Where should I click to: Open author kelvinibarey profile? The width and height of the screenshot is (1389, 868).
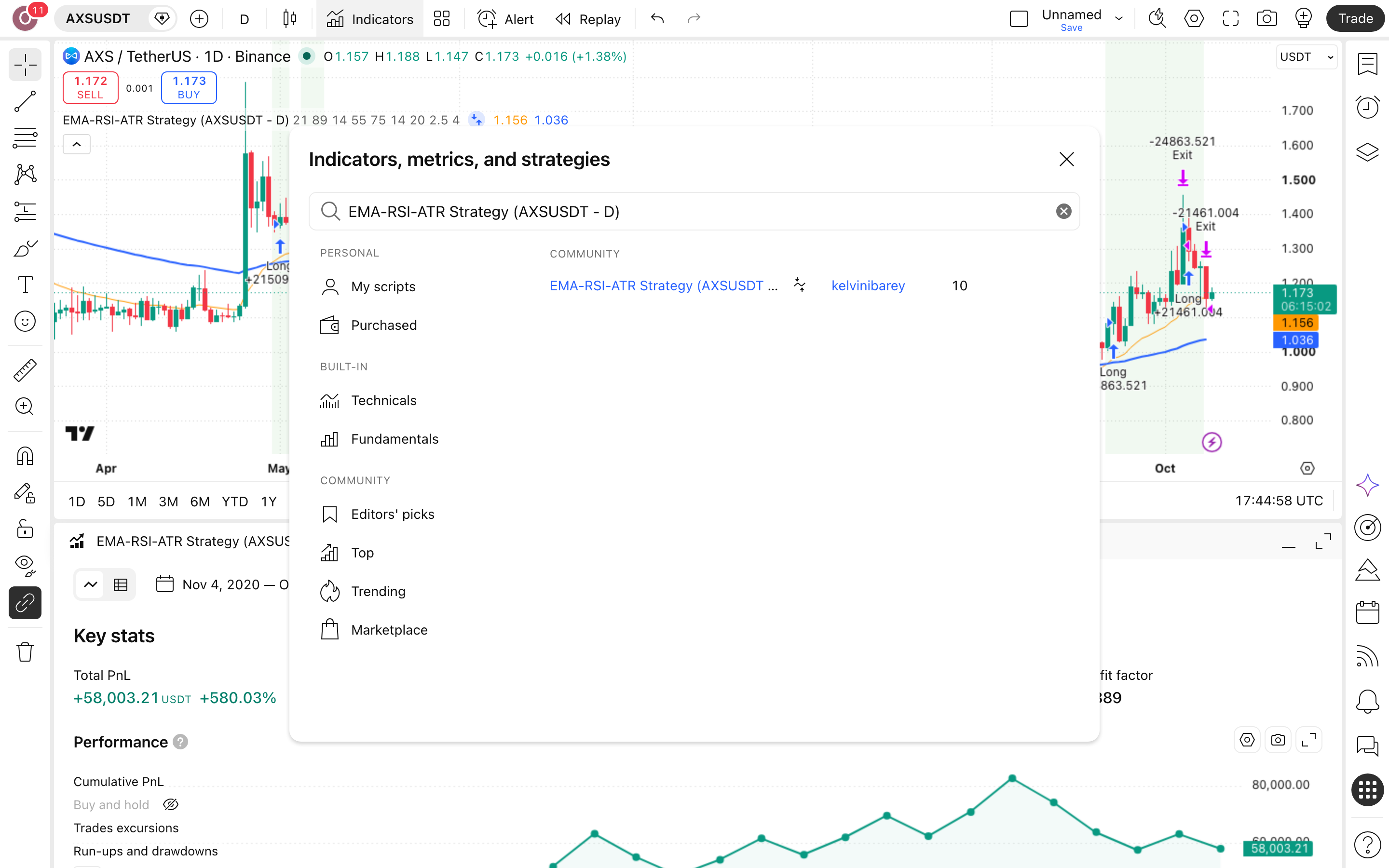coord(868,285)
